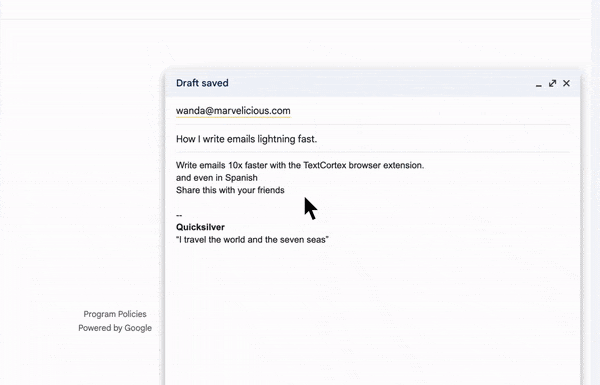Click the 'I travel the world' signature quote

click(x=252, y=240)
